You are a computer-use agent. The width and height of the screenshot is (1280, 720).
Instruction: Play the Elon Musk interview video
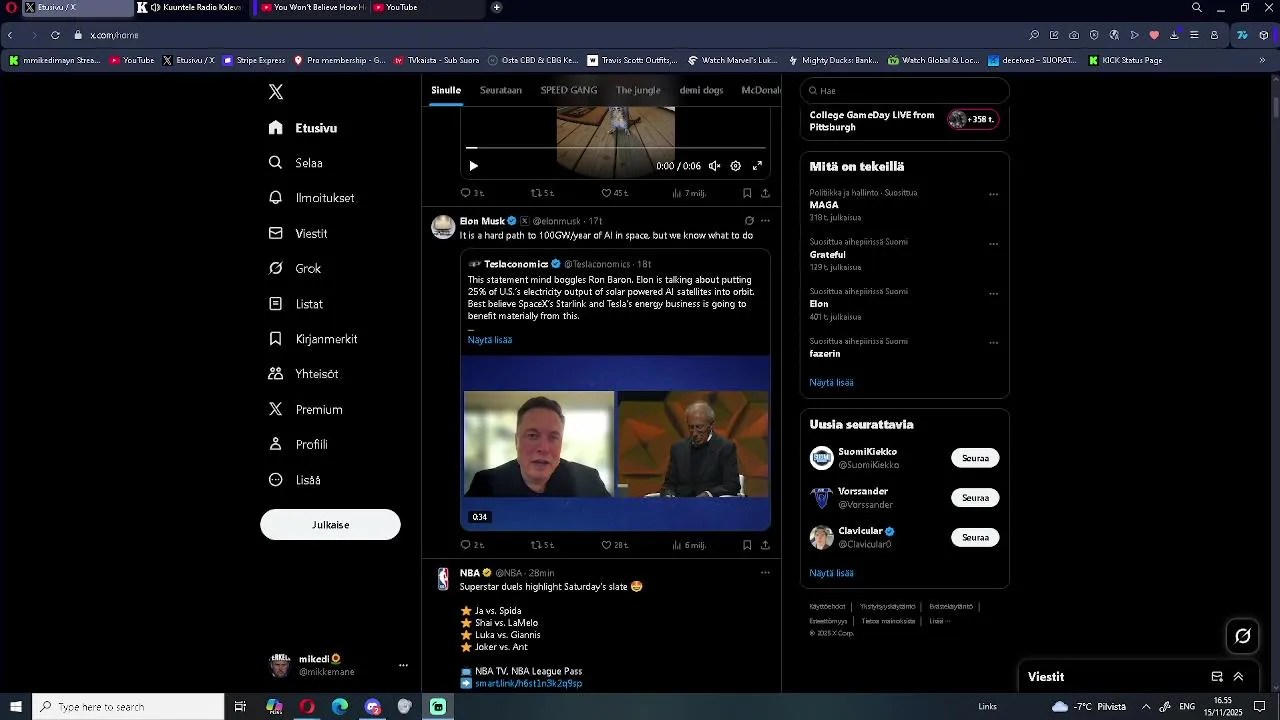pyautogui.click(x=615, y=443)
